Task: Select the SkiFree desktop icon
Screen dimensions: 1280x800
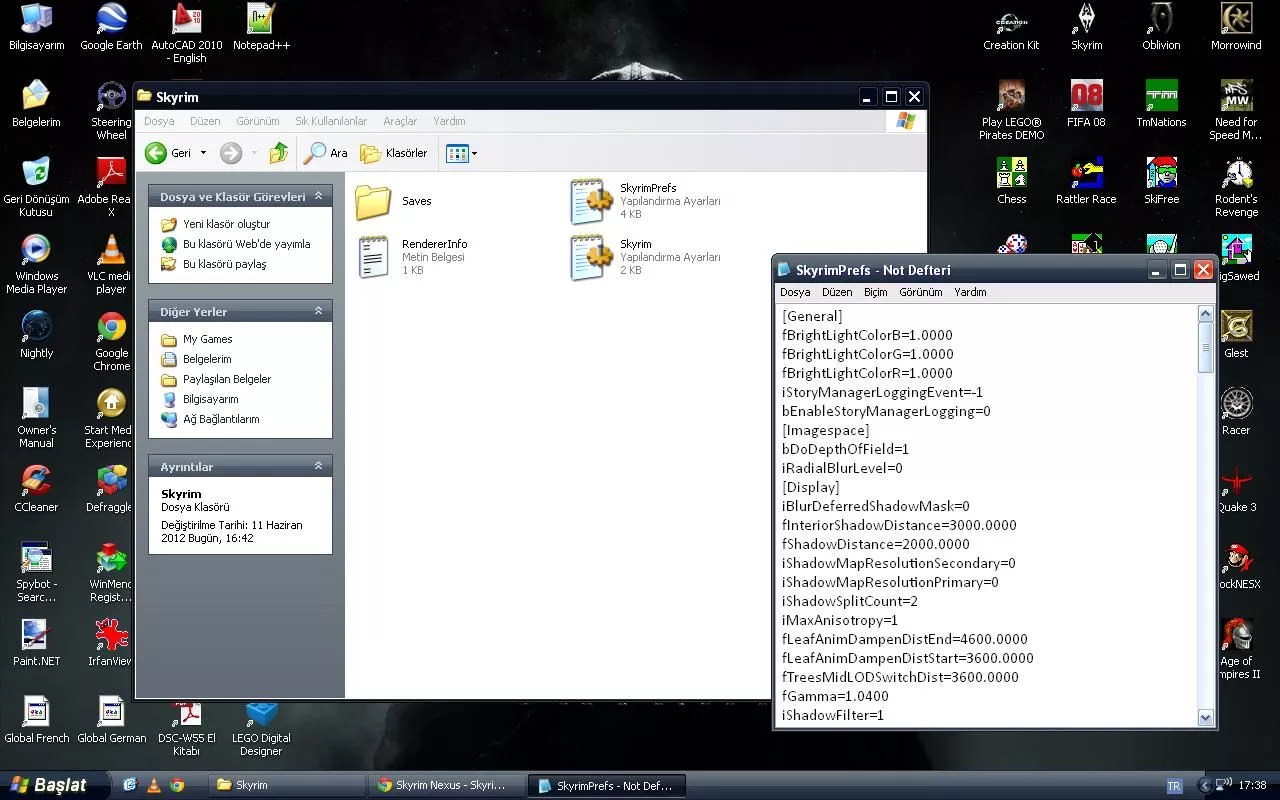Action: [x=1161, y=181]
